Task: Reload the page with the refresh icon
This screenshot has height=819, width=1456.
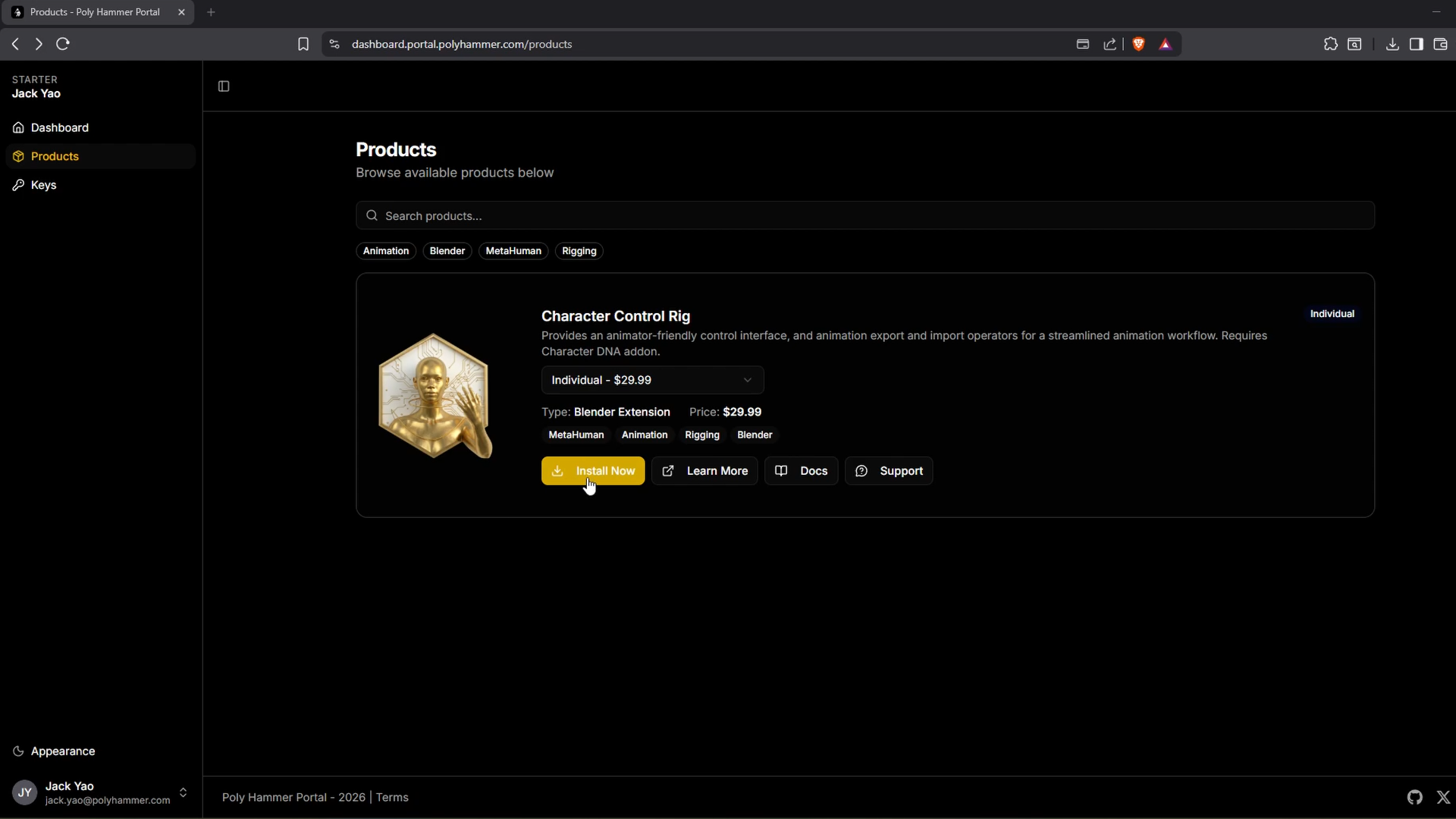Action: tap(63, 44)
